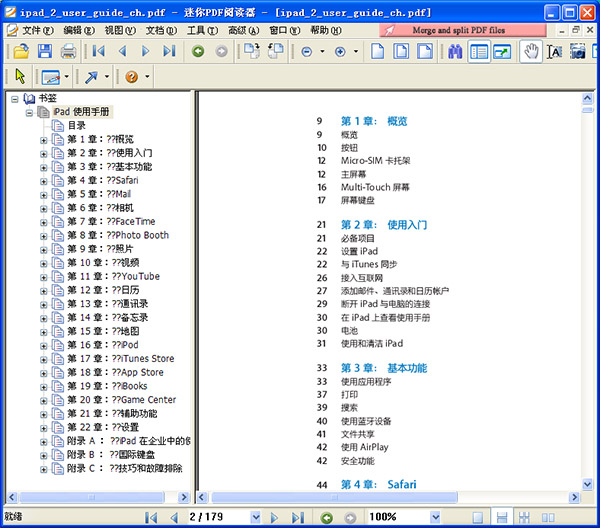
Task: Select the 目录 bookmark
Action: pyautogui.click(x=77, y=125)
